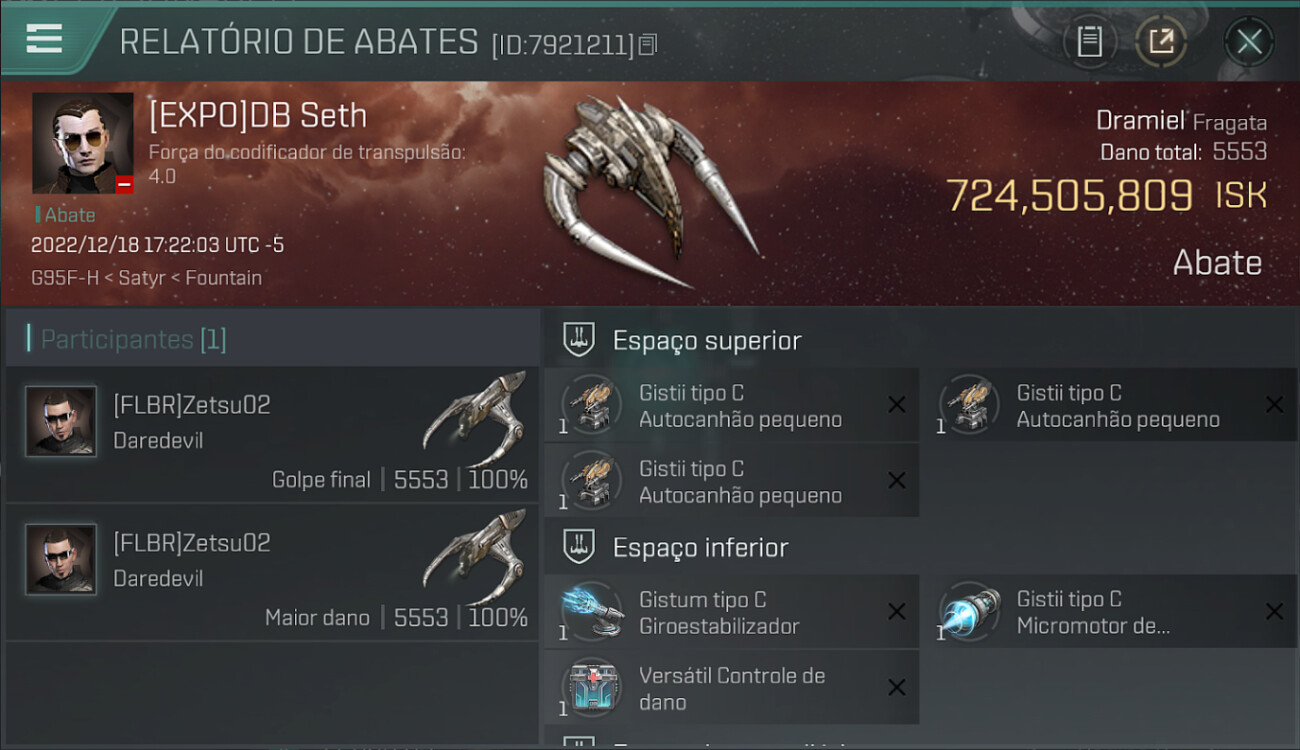The image size is (1300, 750).
Task: Close the Relatório de Abates window
Action: pos(1249,42)
